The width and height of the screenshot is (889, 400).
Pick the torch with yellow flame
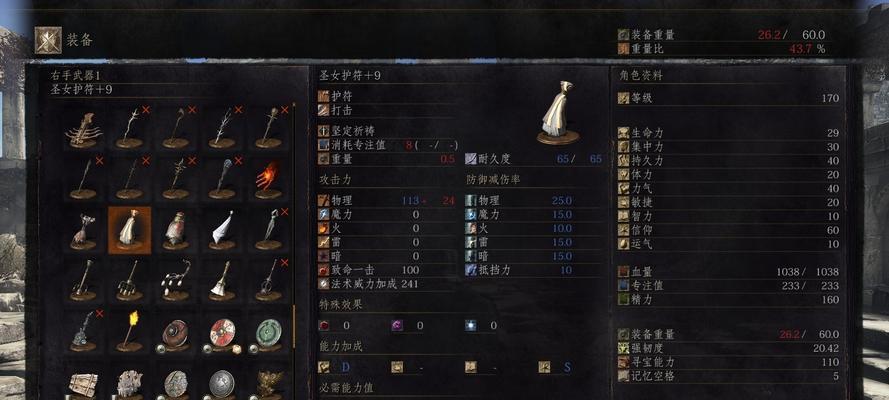[129, 331]
